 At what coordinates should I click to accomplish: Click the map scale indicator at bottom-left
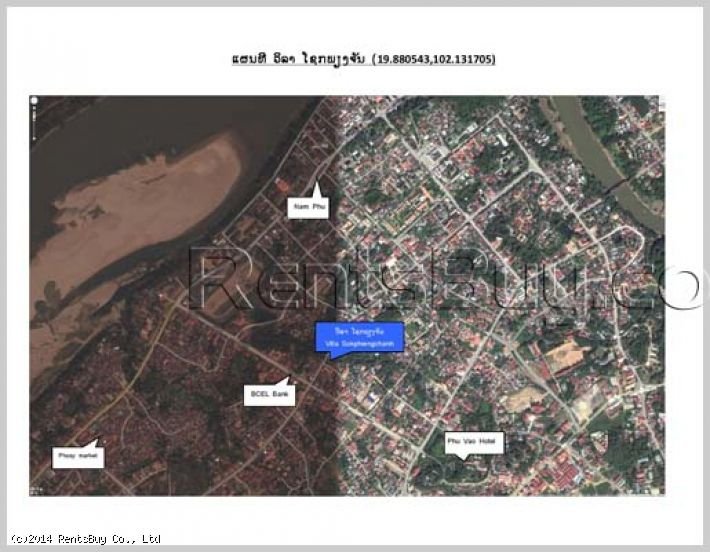(37, 490)
